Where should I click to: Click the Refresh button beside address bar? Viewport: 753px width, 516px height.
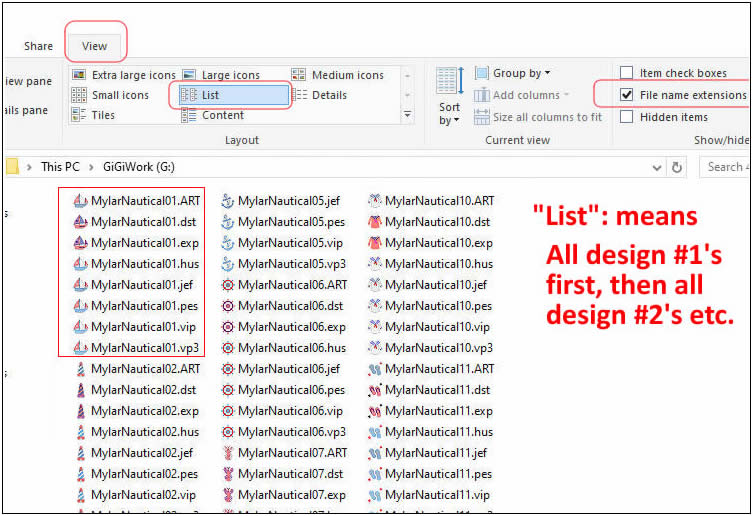pos(677,167)
